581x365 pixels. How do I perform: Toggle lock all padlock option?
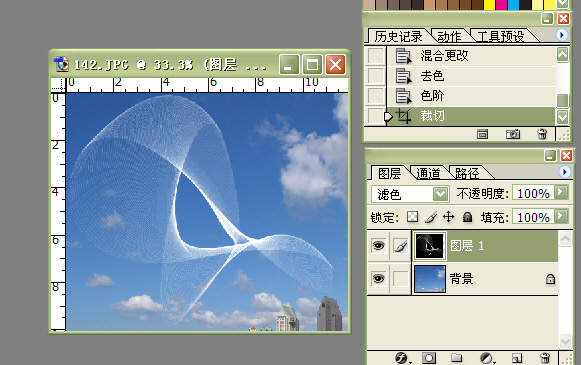tap(468, 217)
